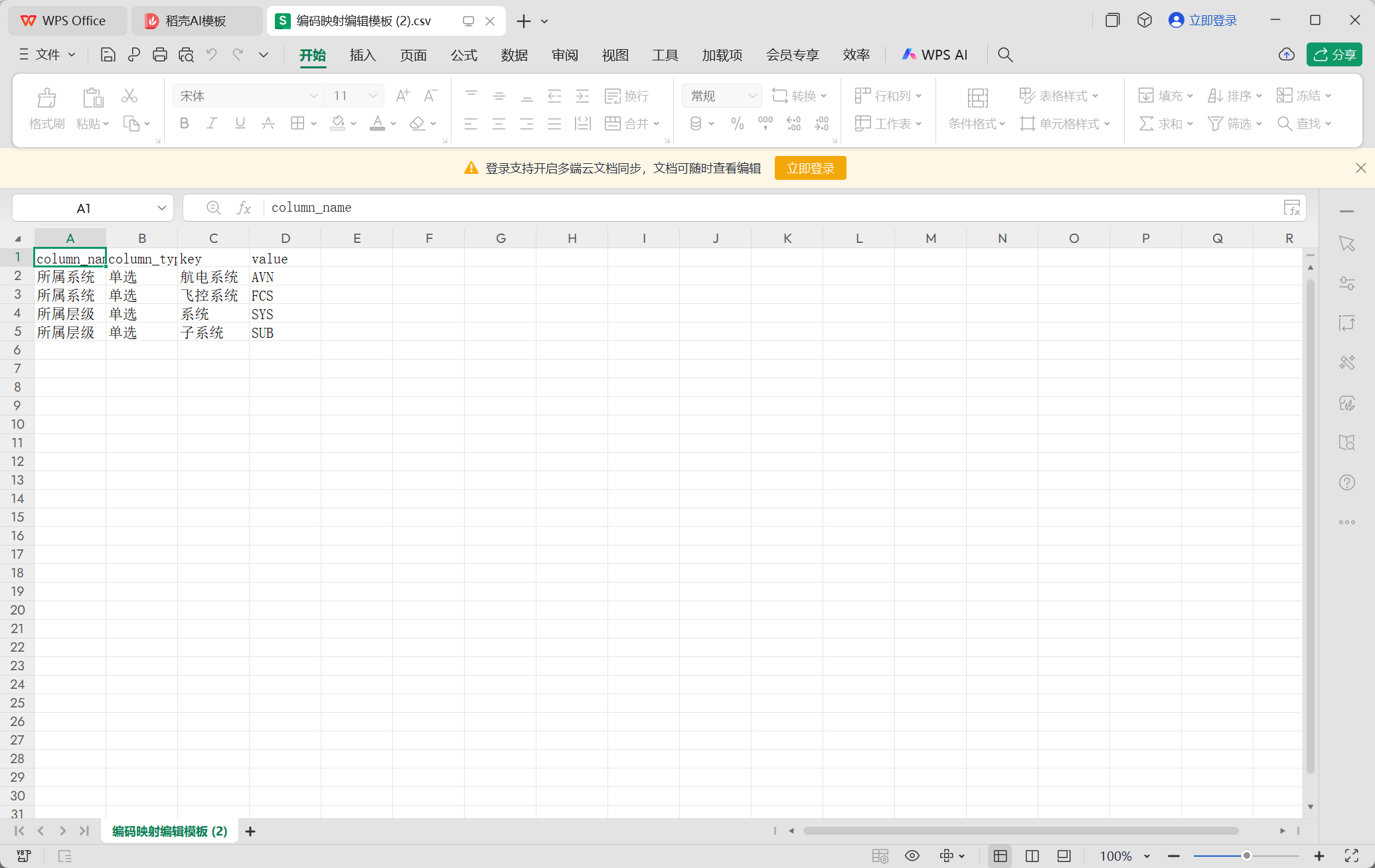The image size is (1375, 868).
Task: Apply strikethrough formatting icon
Action: pyautogui.click(x=268, y=123)
